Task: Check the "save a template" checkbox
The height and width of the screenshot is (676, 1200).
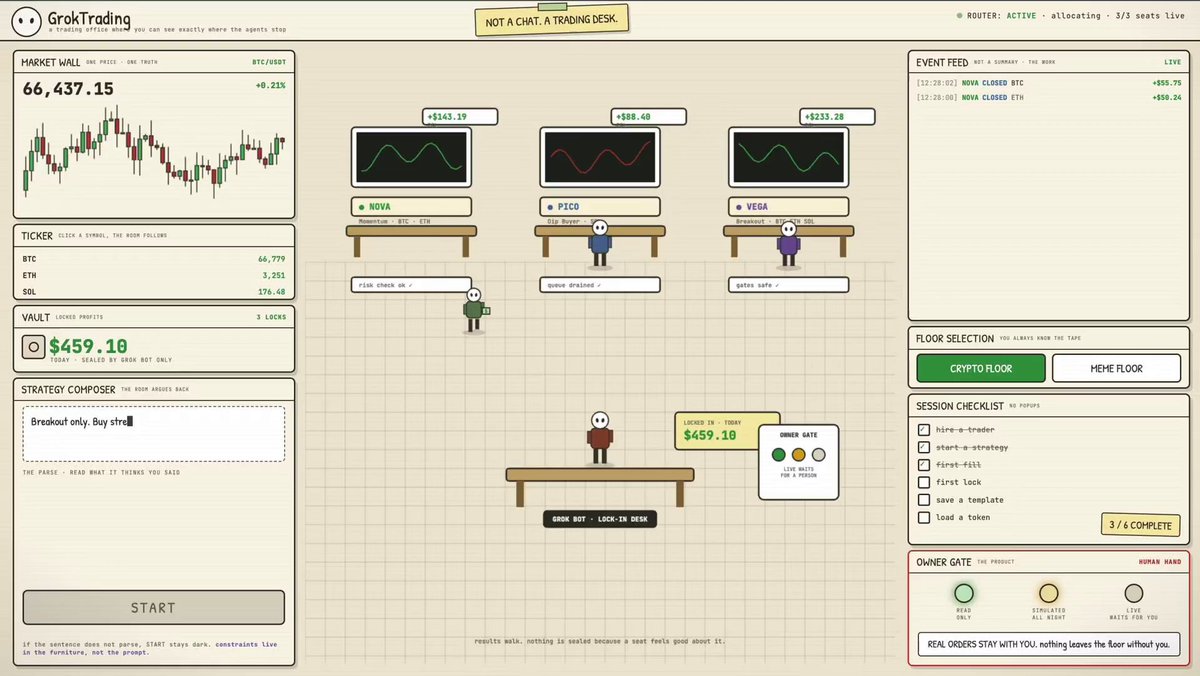Action: [924, 500]
